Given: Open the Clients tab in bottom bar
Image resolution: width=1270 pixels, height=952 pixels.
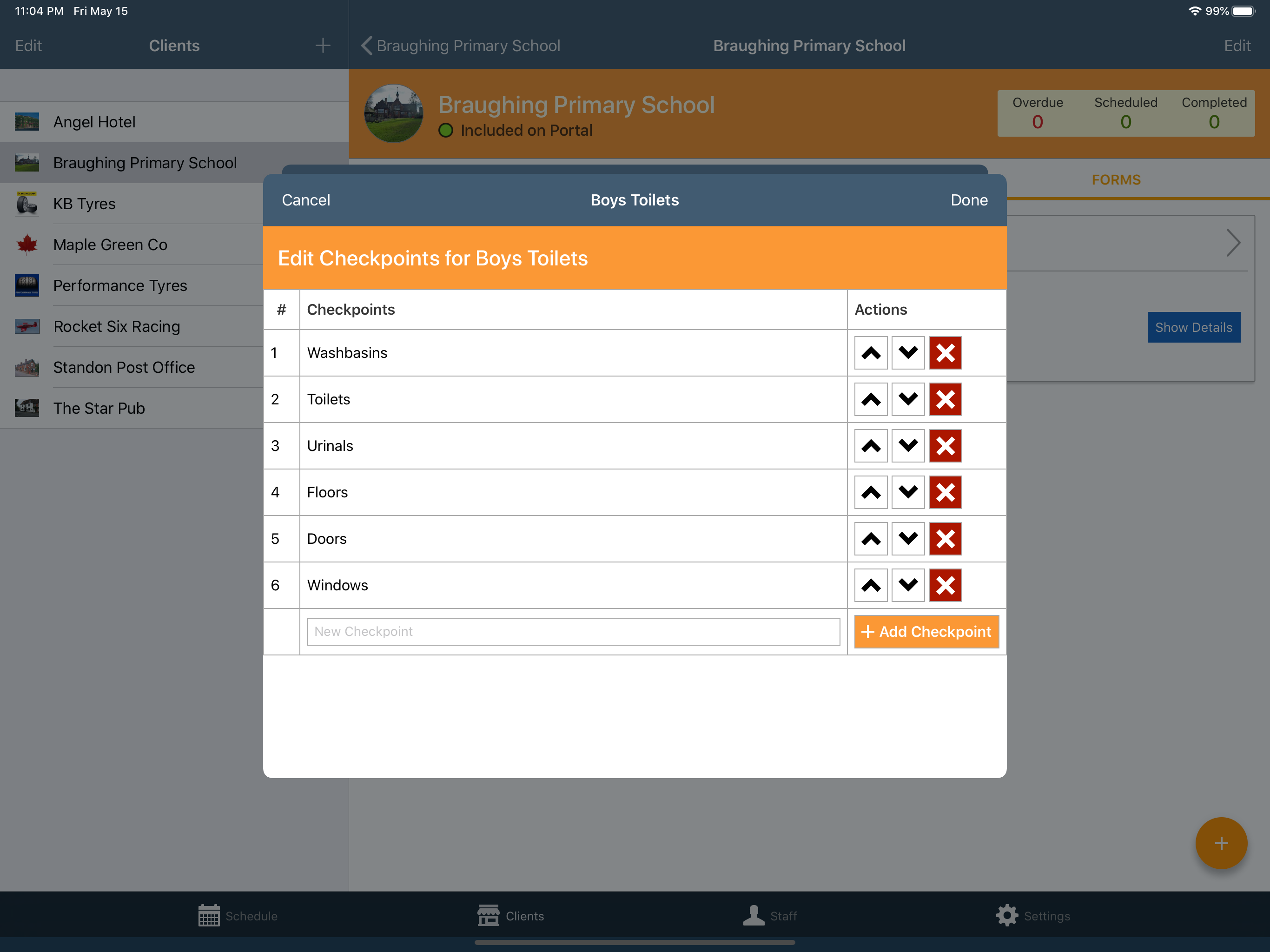Looking at the screenshot, I should 510,916.
